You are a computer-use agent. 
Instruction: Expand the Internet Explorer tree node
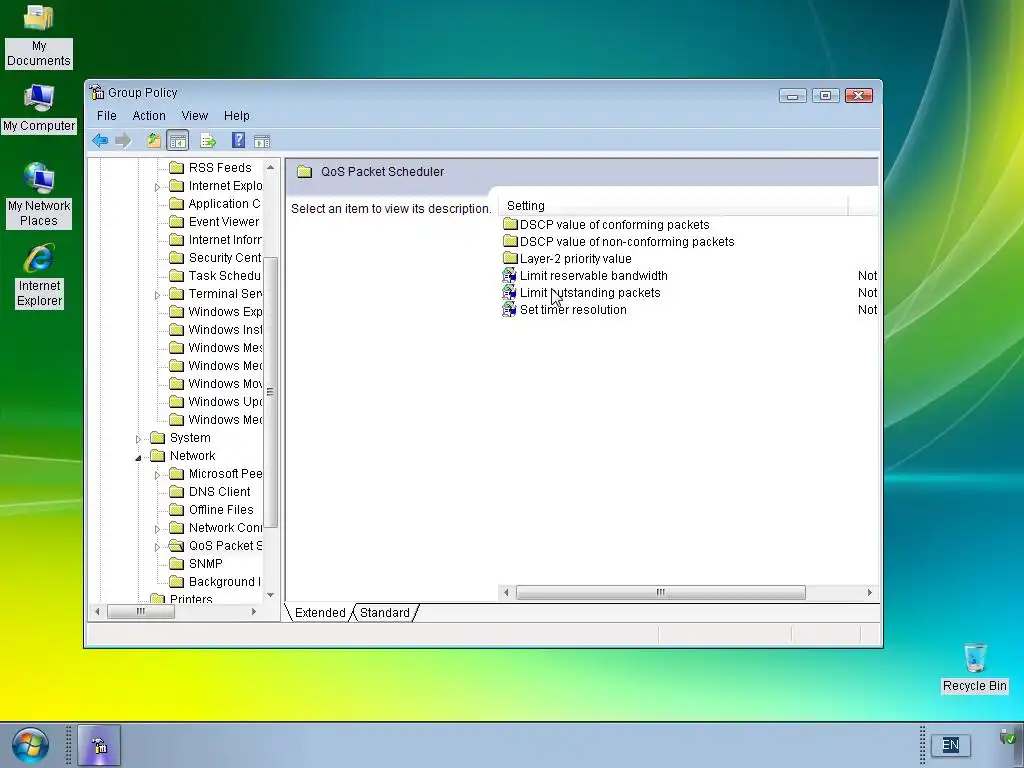pyautogui.click(x=157, y=187)
